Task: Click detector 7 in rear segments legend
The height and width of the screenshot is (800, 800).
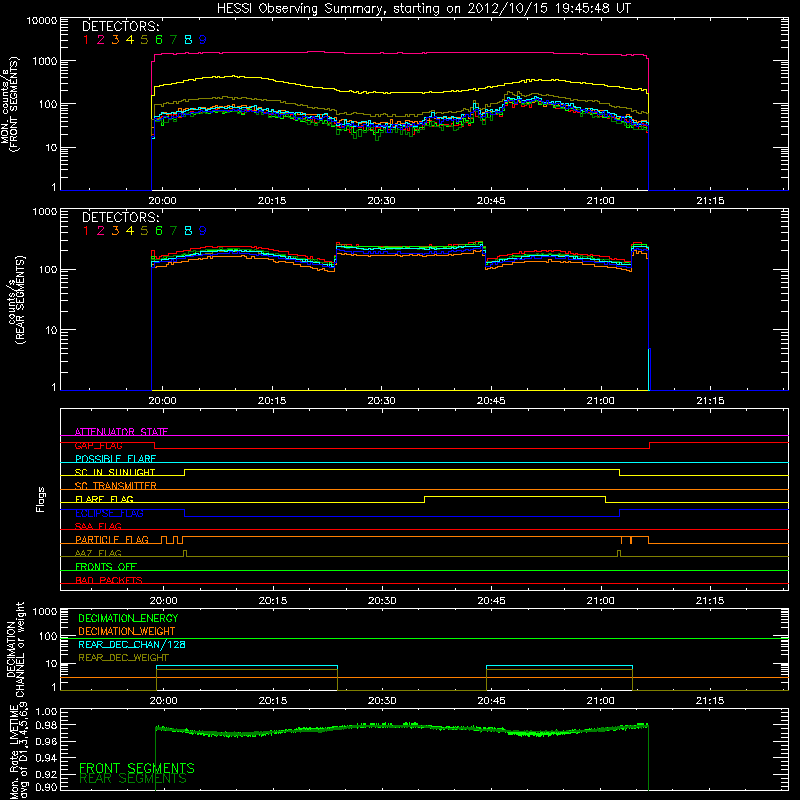Action: pos(173,231)
